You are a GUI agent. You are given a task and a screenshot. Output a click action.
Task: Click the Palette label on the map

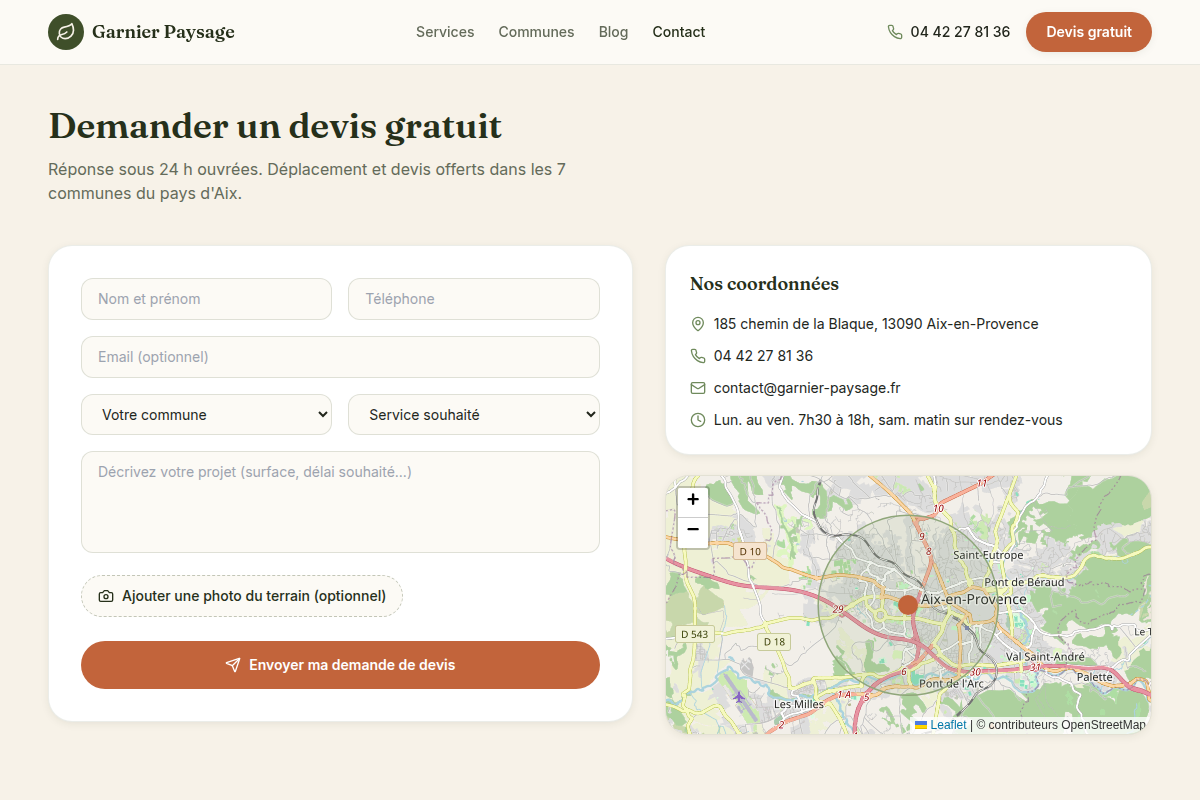(1095, 677)
